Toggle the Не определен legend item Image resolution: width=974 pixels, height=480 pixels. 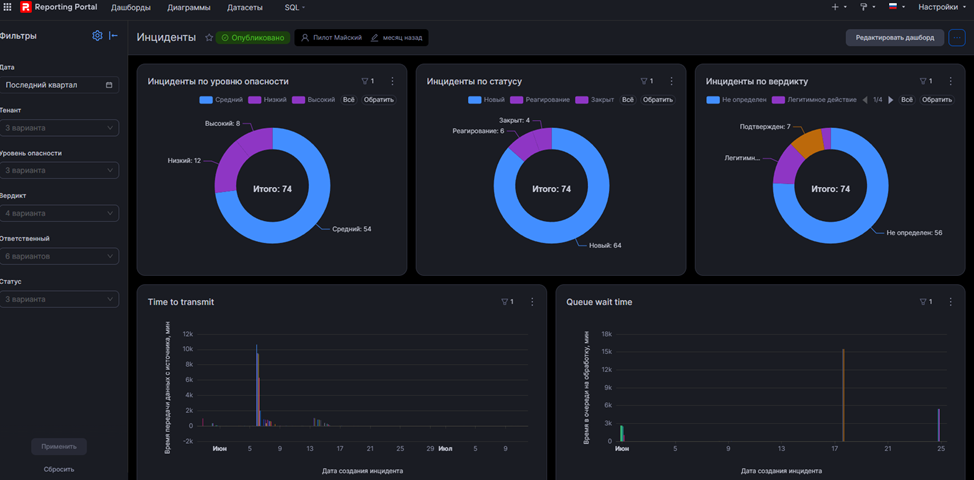[737, 100]
